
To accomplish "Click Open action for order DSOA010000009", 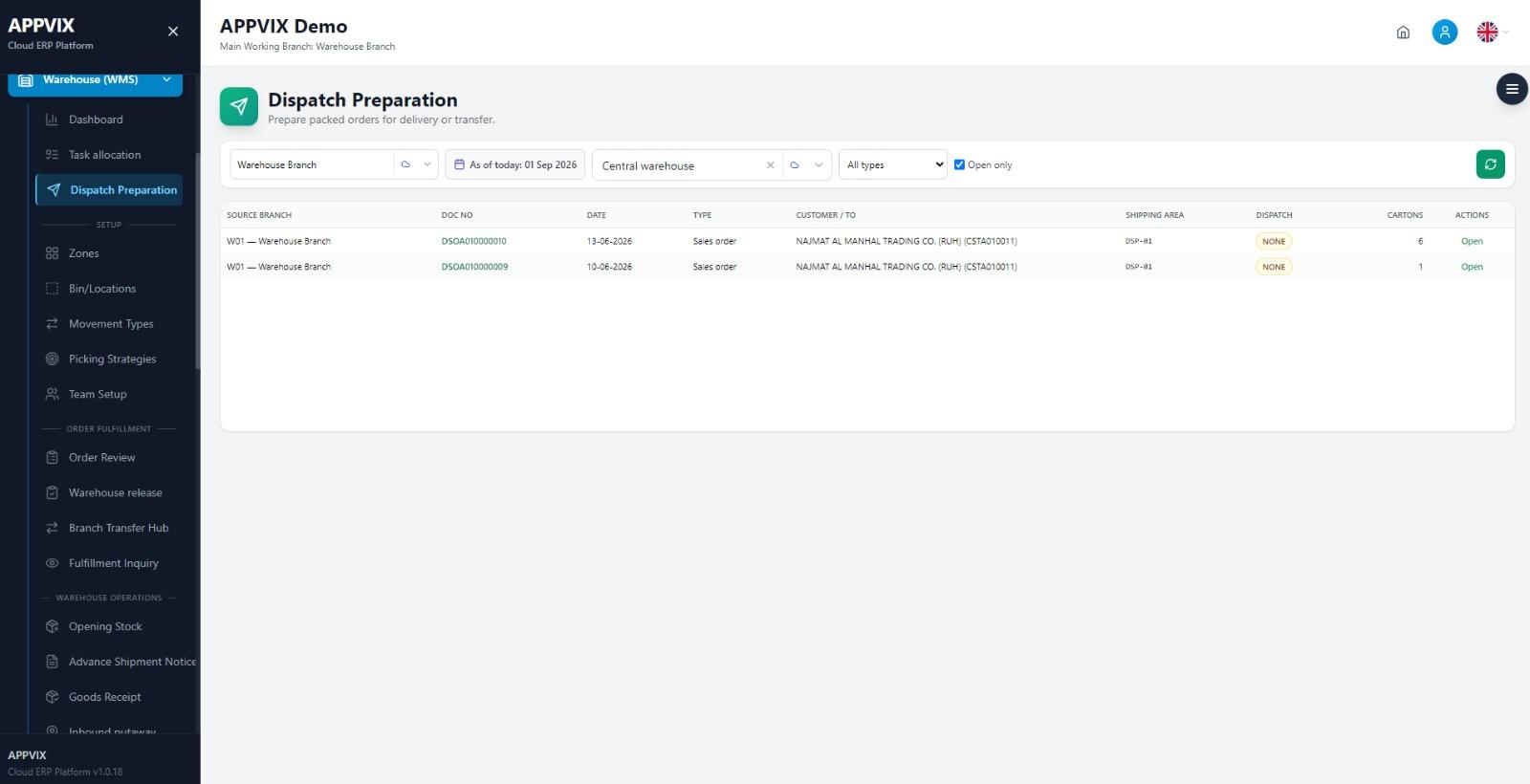I will [x=1472, y=267].
